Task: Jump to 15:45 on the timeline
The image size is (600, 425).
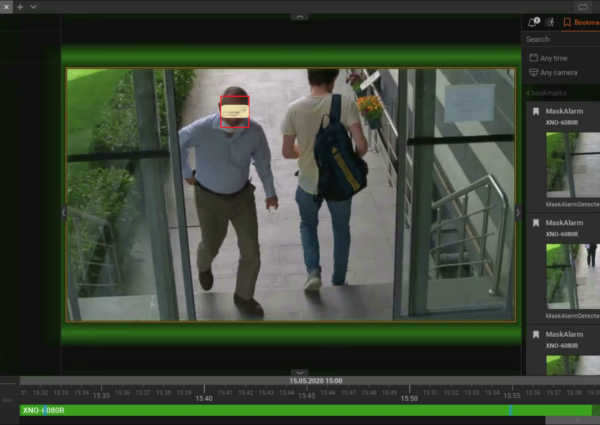Action: pyautogui.click(x=307, y=396)
